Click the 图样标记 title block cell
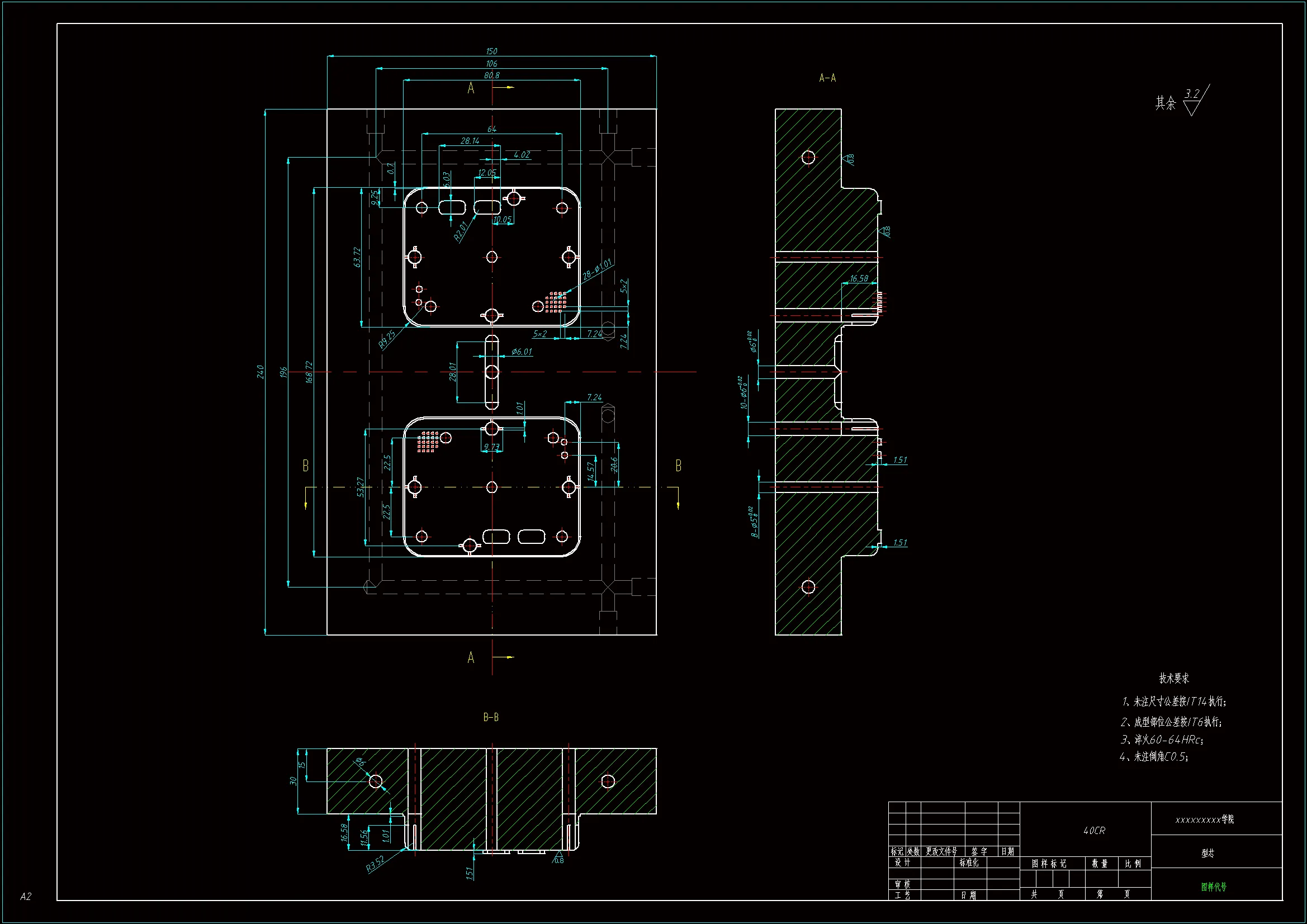This screenshot has height=924, width=1307. (1049, 864)
